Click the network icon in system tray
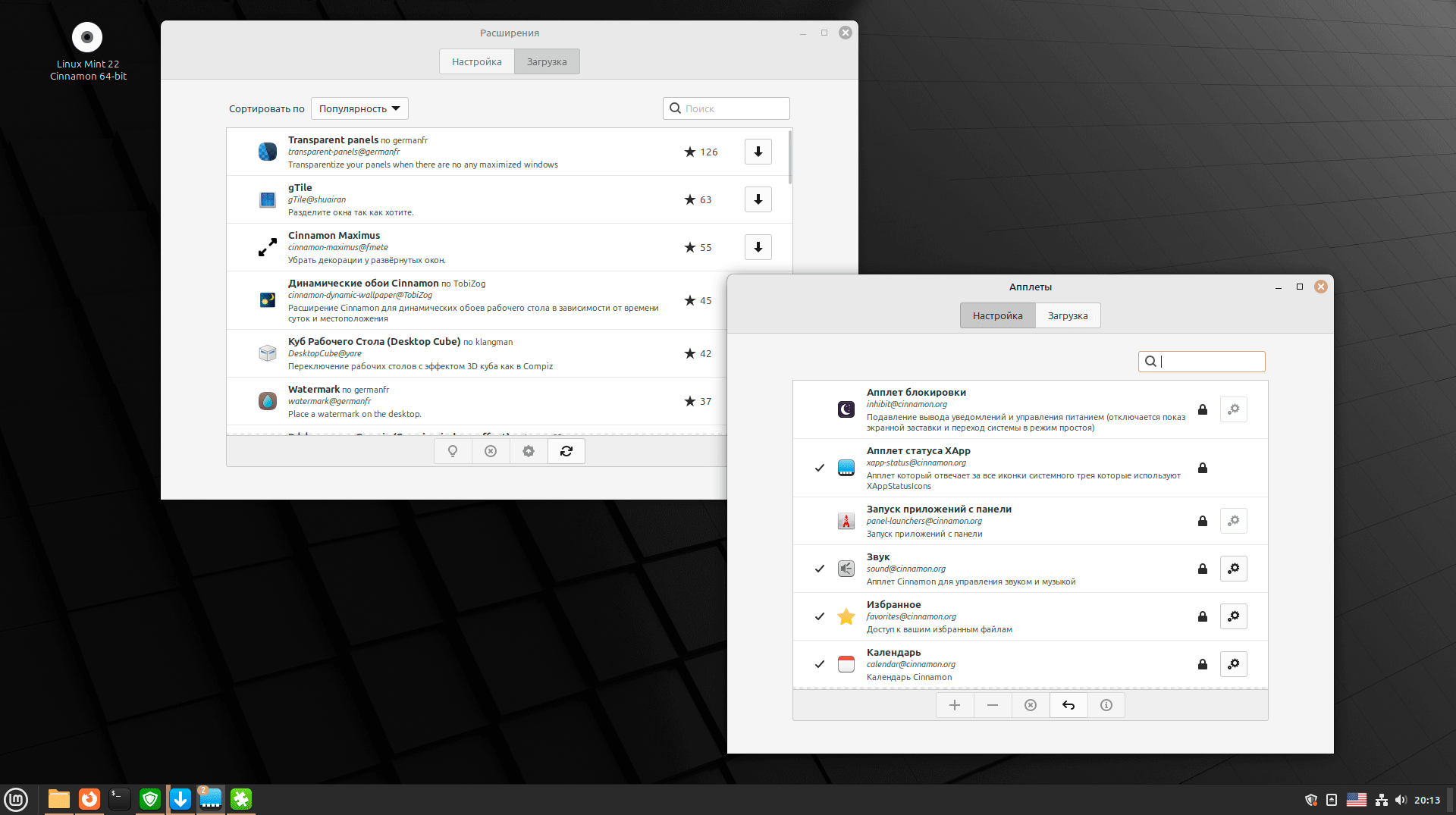Image resolution: width=1456 pixels, height=815 pixels. pyautogui.click(x=1382, y=800)
